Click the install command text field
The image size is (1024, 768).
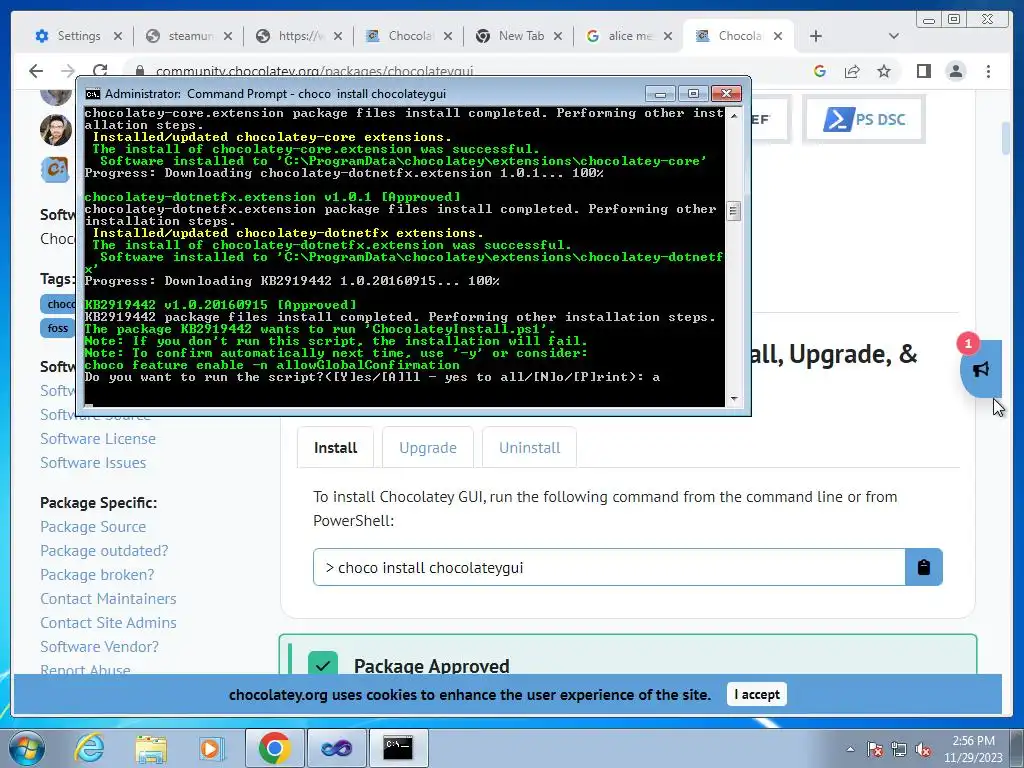point(609,567)
